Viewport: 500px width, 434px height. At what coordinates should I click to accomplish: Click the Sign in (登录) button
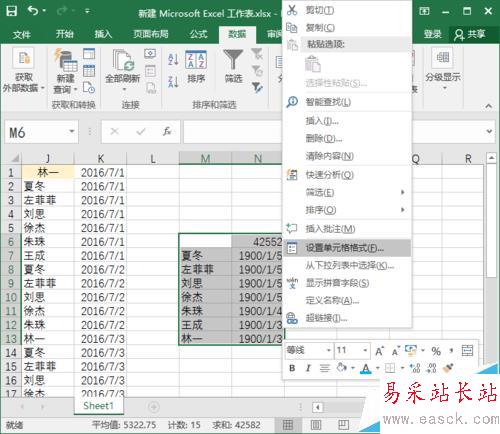[x=433, y=34]
